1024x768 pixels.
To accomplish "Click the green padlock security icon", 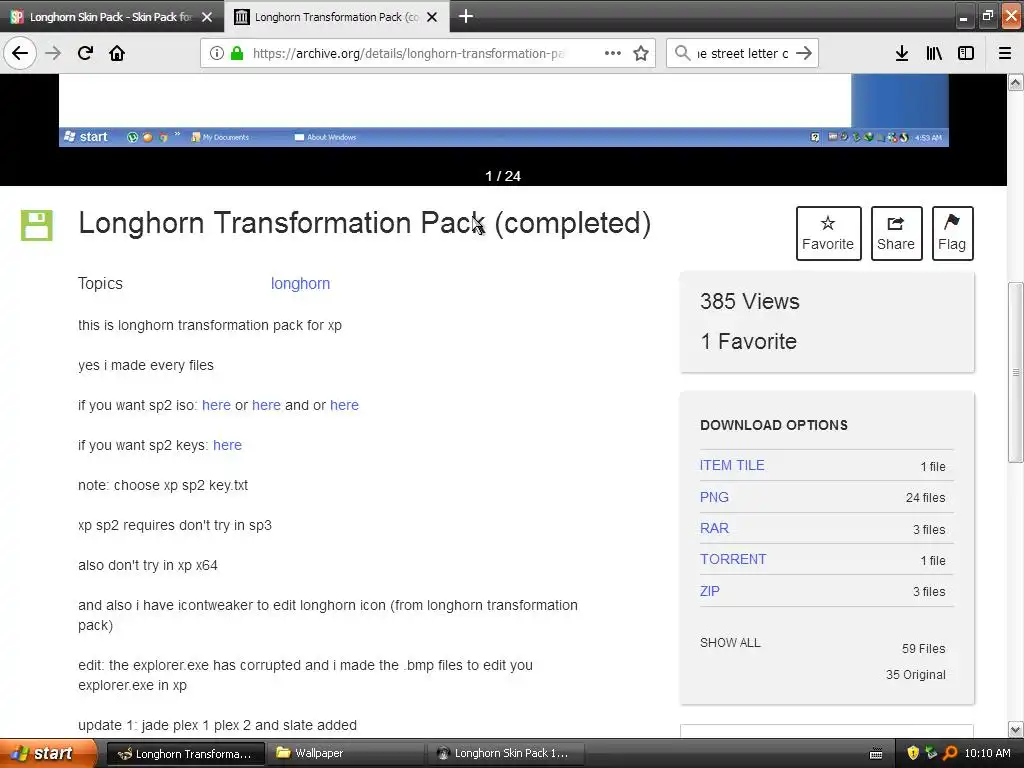I will click(237, 53).
